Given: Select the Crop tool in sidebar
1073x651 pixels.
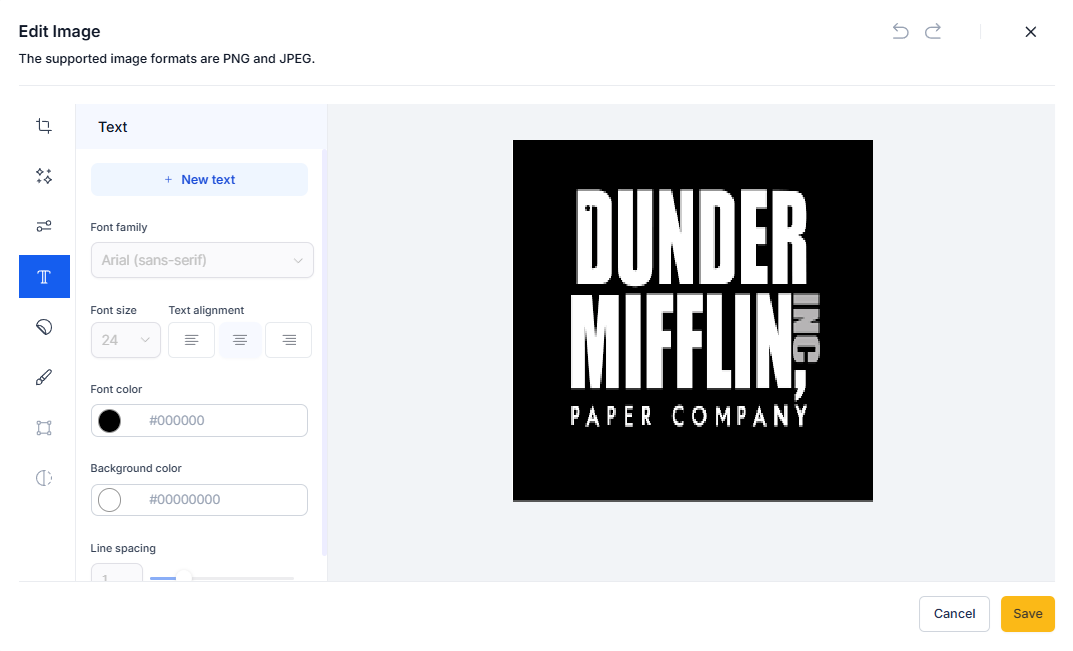Looking at the screenshot, I should pyautogui.click(x=44, y=126).
